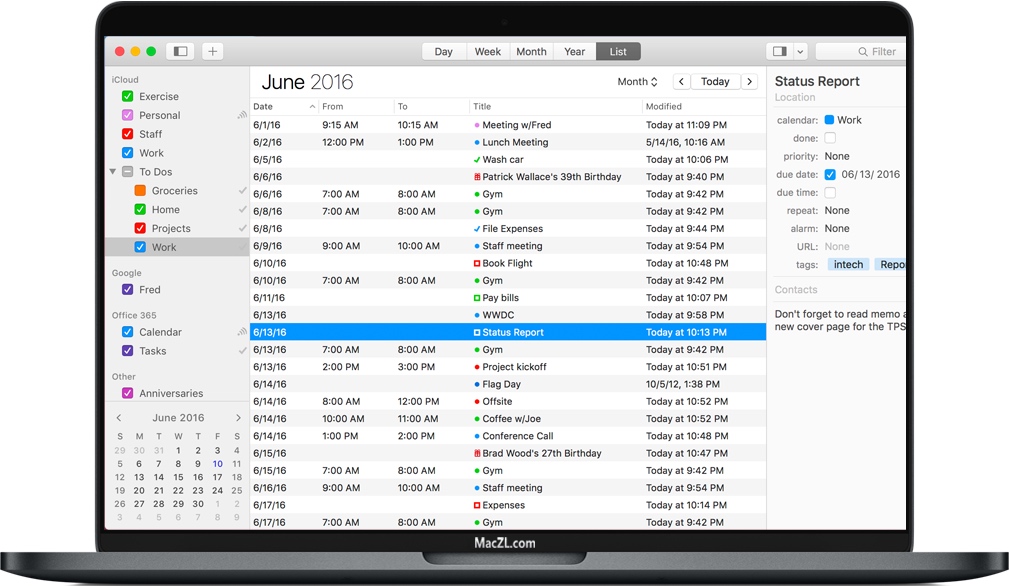Click birthday icon for Patrick Wallace's 39th Birthday
Screen dimensions: 1009x586
477,177
